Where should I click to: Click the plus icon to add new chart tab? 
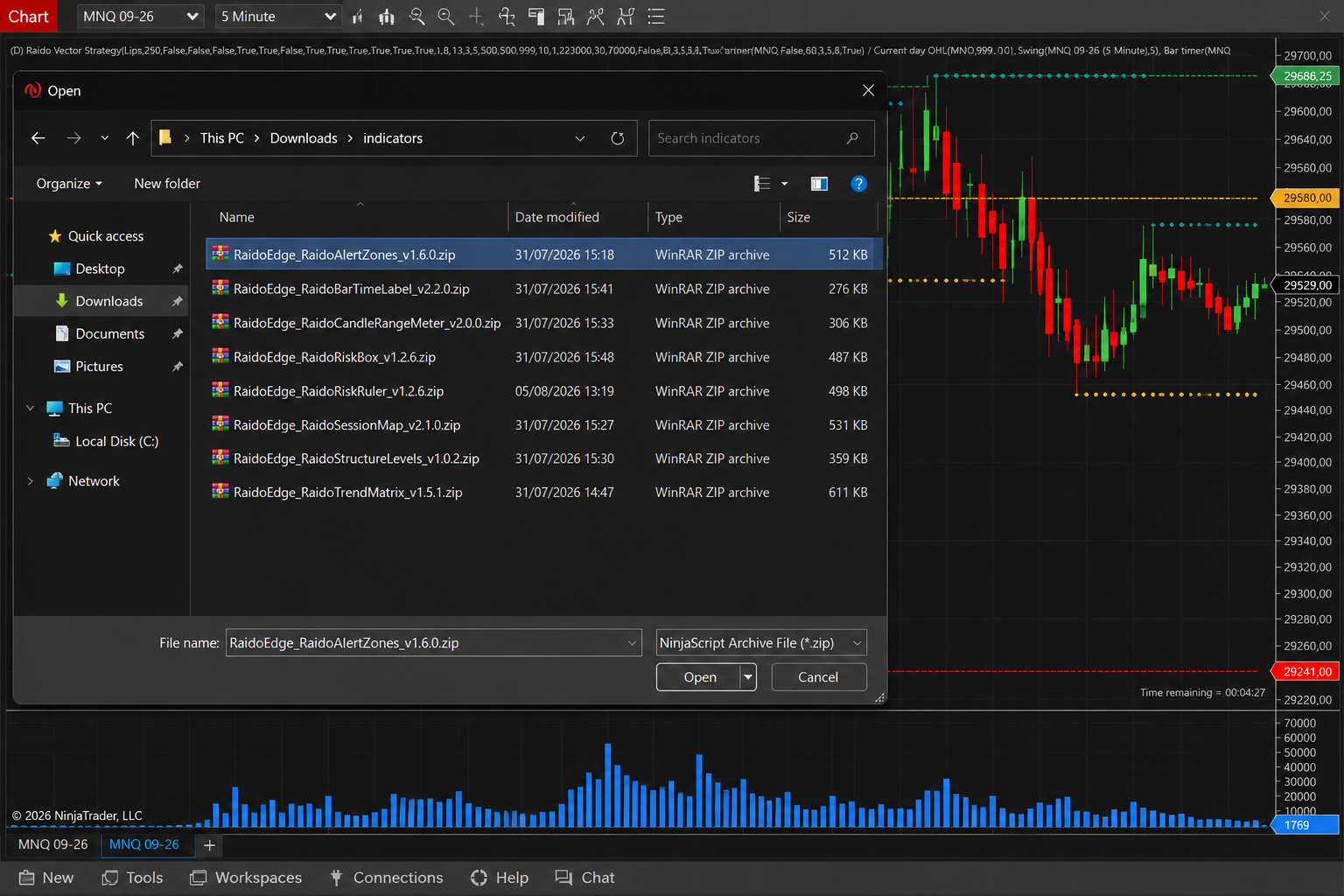209,845
